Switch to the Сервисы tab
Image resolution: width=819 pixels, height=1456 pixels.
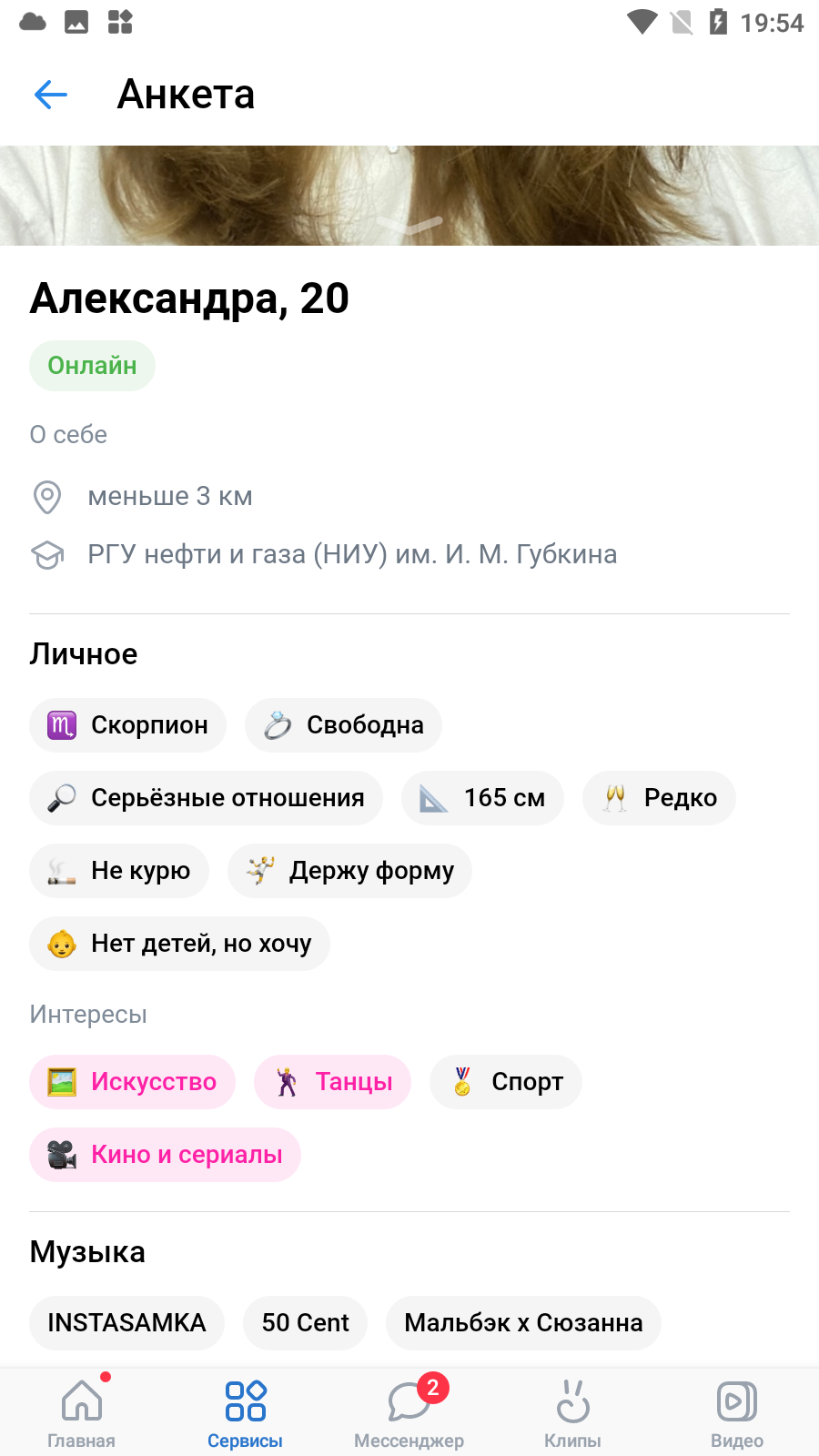click(x=246, y=1412)
